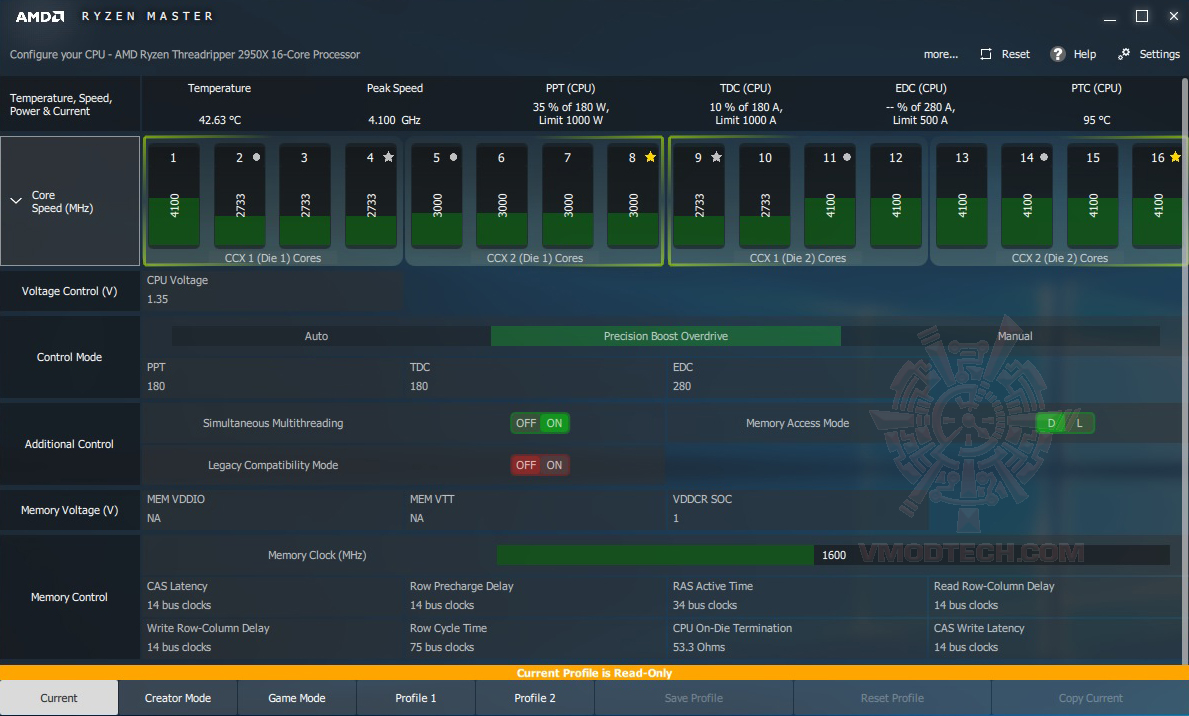The height and width of the screenshot is (716, 1189).
Task: Click CPU On-Die Termination 53.3 Ohms value
Action: point(699,647)
